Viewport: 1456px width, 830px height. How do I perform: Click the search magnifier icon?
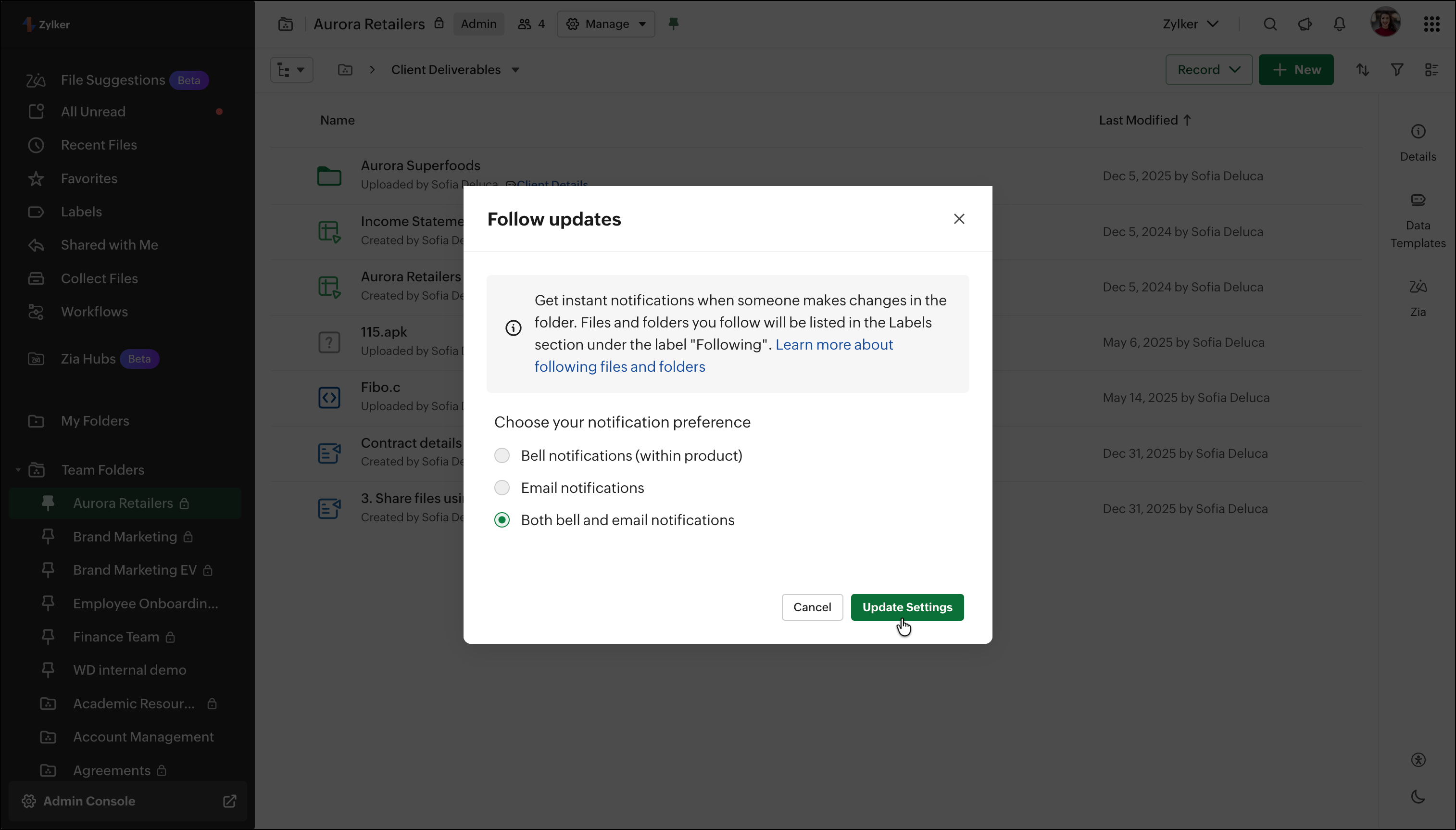pyautogui.click(x=1269, y=24)
